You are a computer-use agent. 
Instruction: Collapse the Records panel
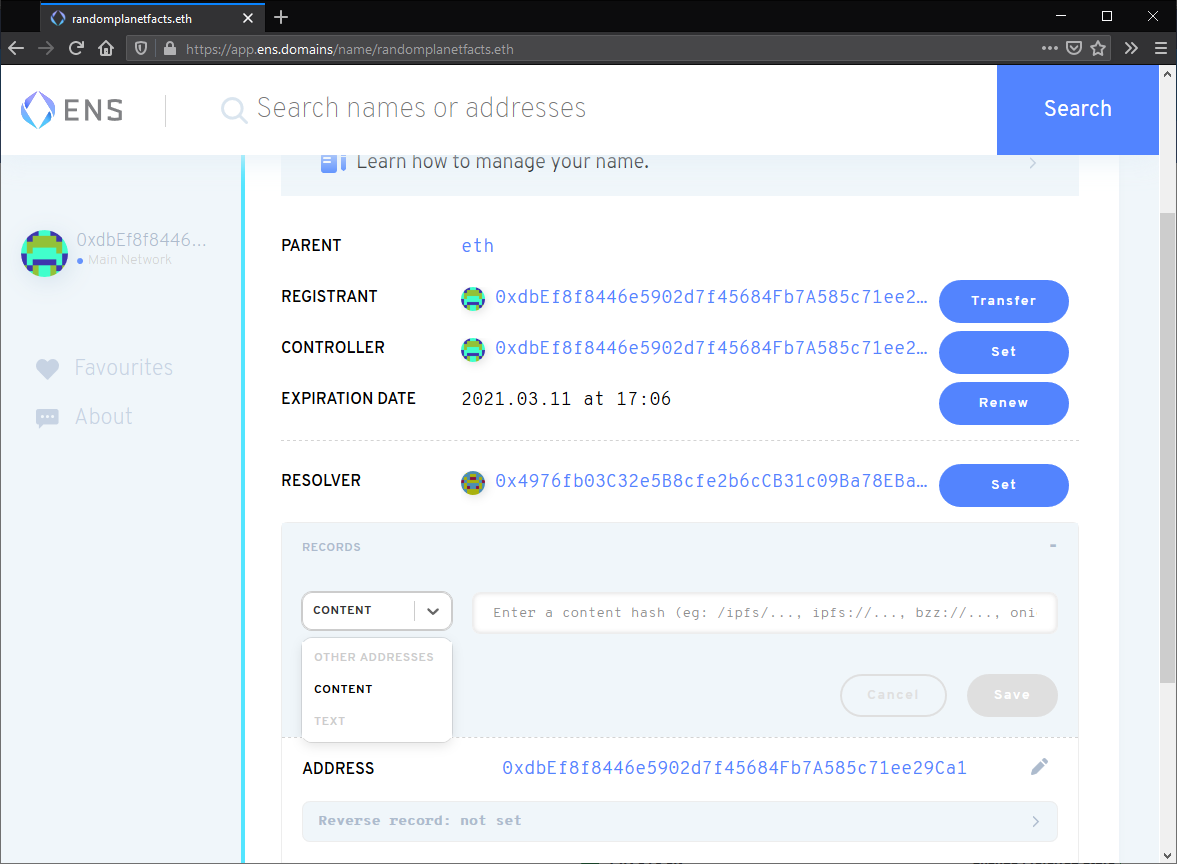pyautogui.click(x=1052, y=546)
